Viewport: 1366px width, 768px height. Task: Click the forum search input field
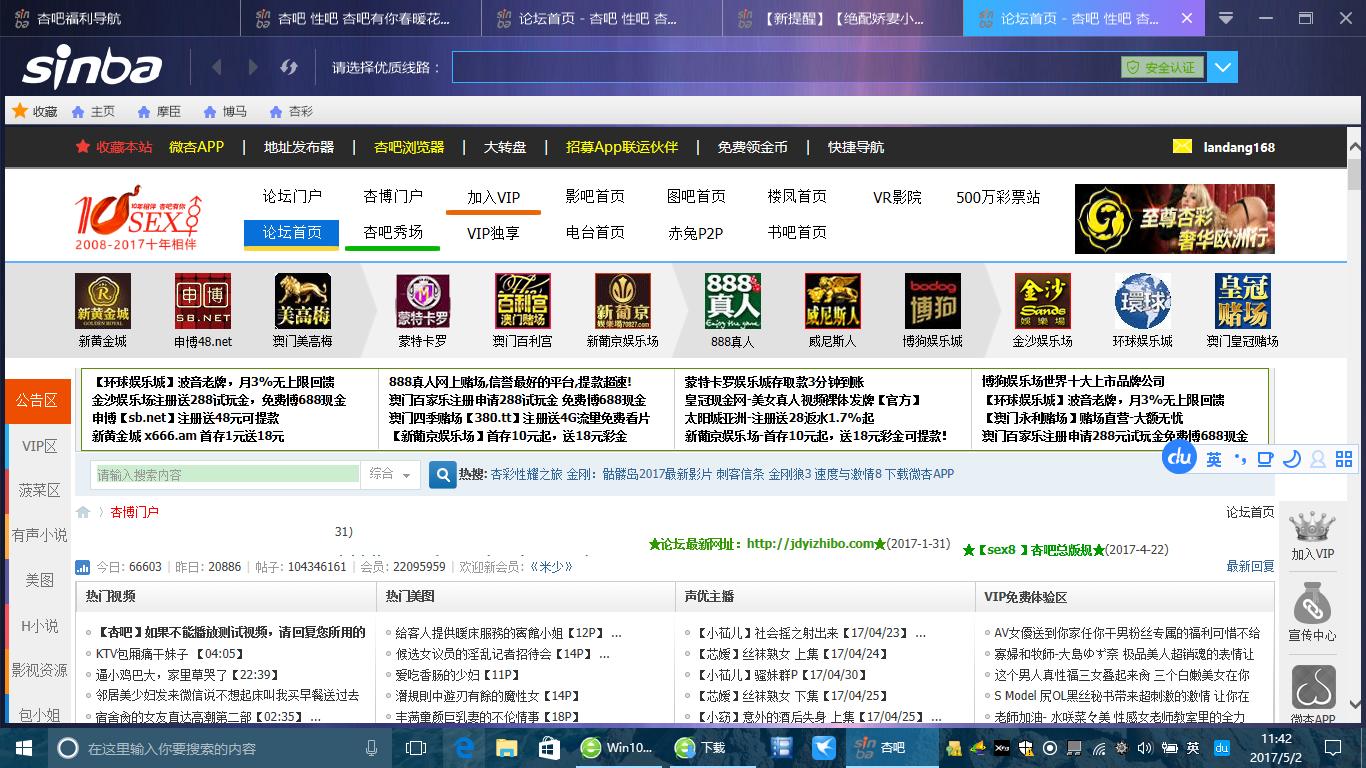[x=227, y=474]
